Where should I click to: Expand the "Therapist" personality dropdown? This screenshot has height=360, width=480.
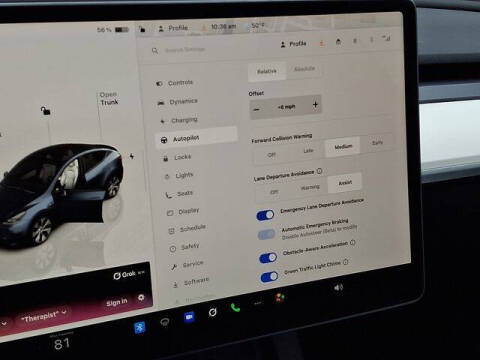click(x=44, y=315)
